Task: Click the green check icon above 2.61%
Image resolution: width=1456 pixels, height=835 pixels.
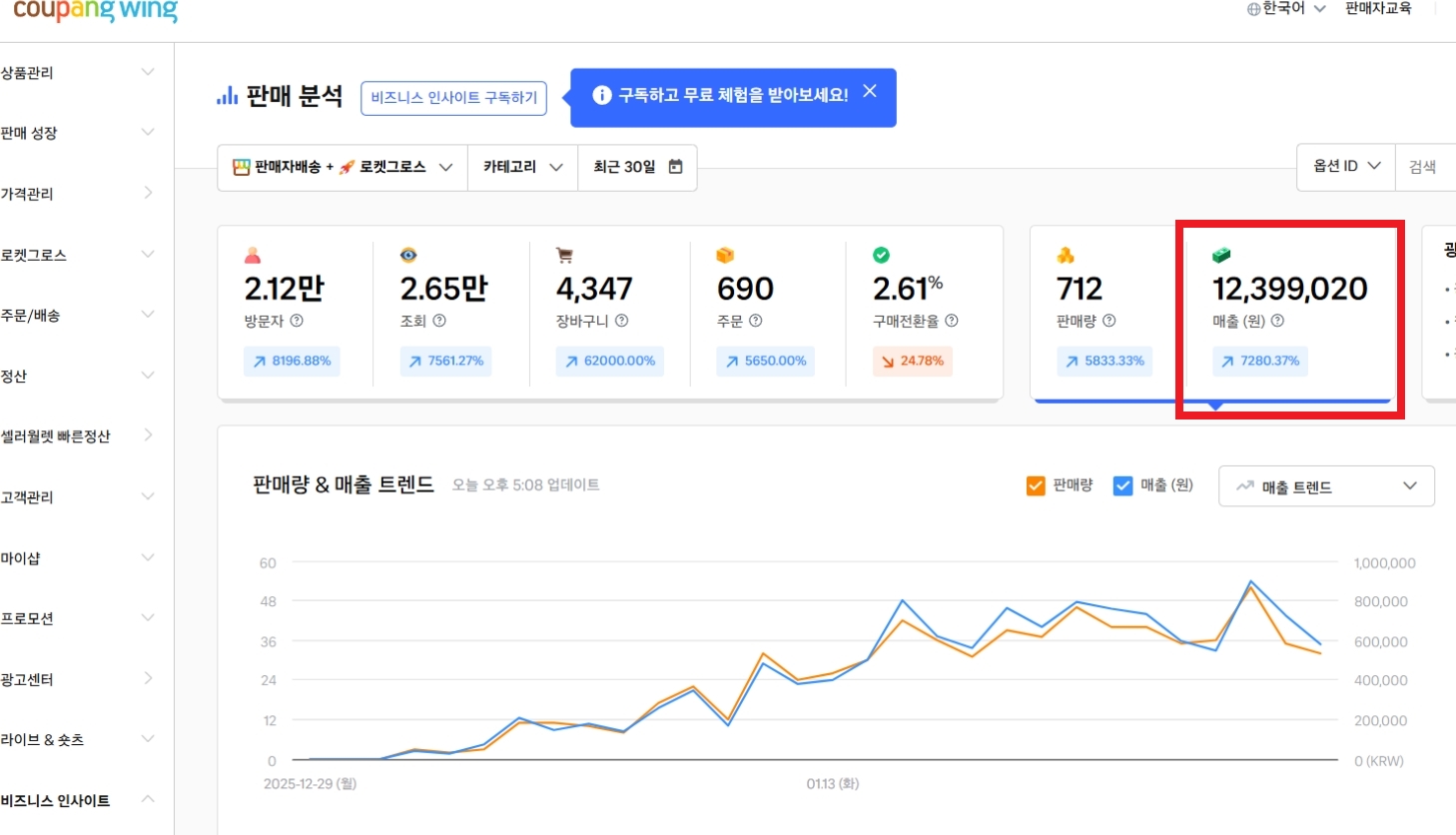Action: 881,256
